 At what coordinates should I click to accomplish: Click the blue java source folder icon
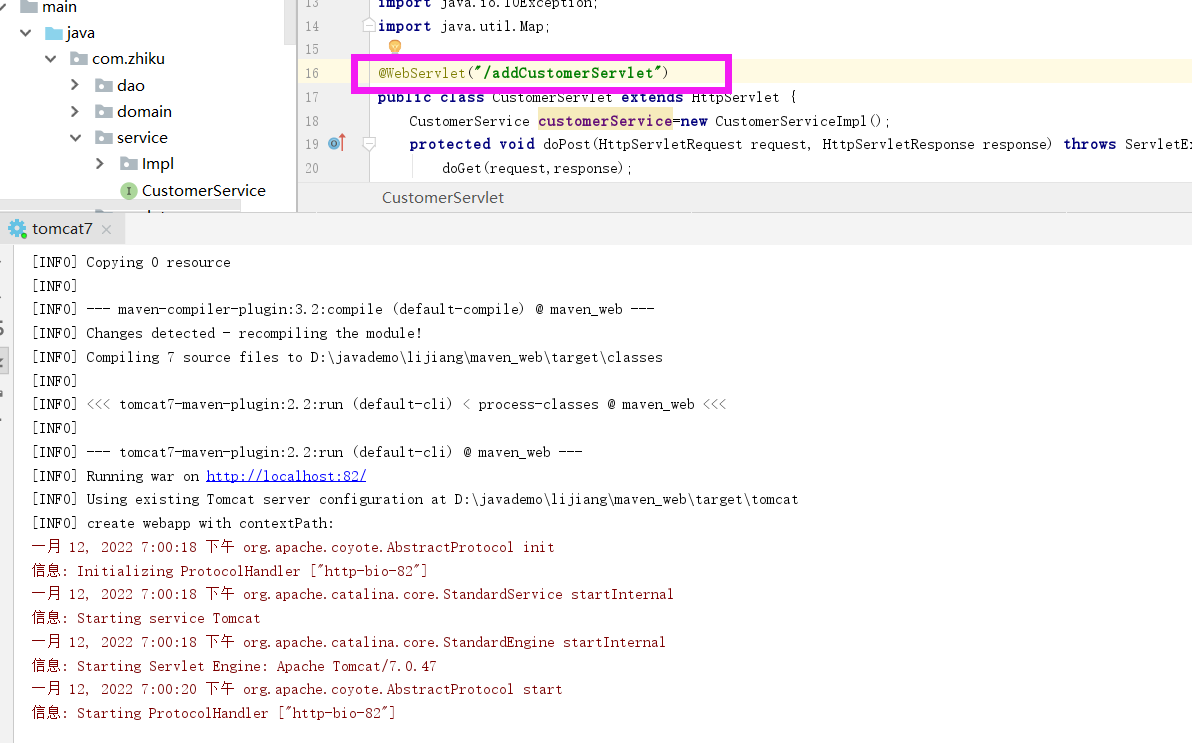pos(53,33)
